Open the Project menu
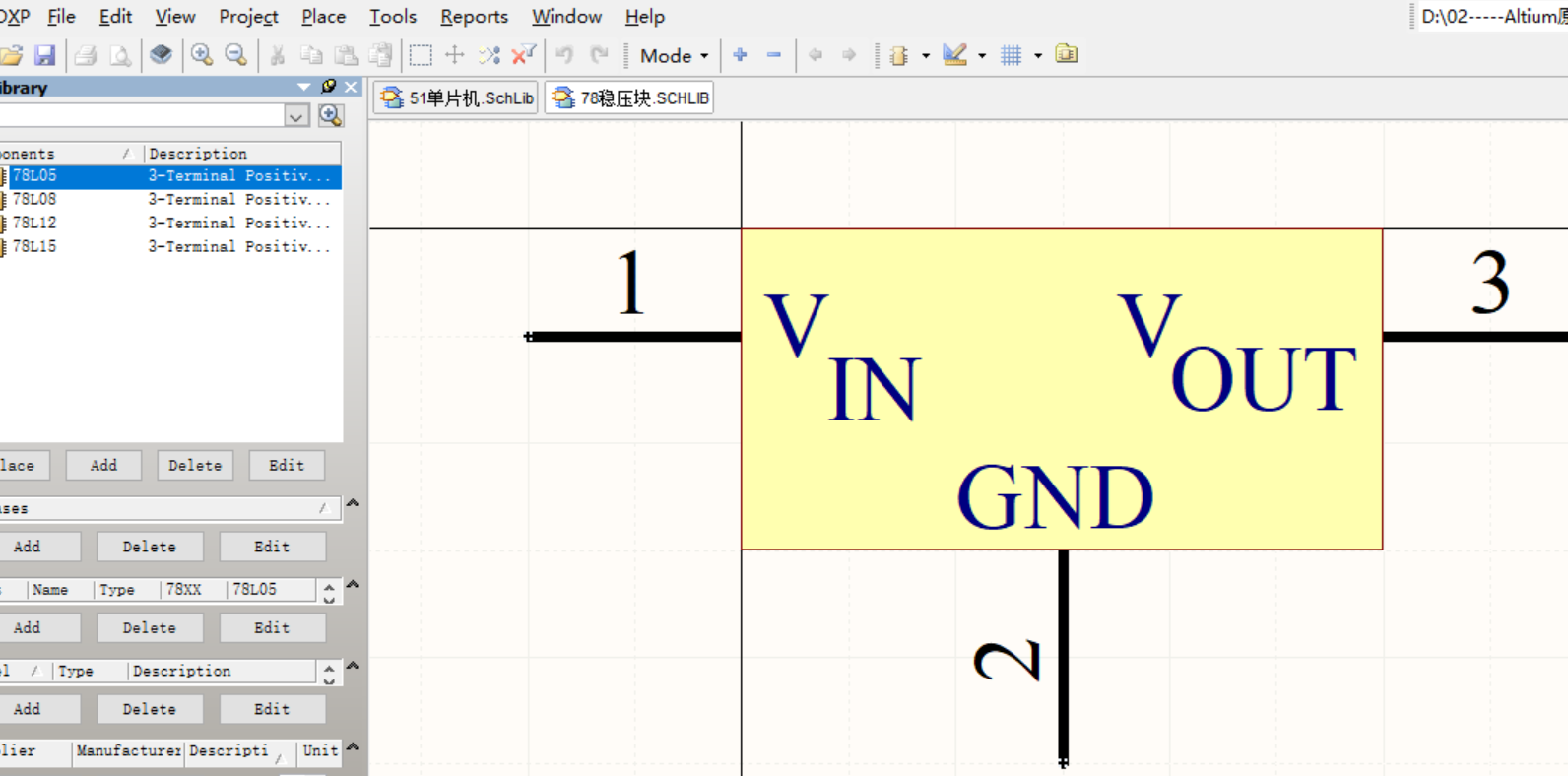The image size is (1568, 776). 248,17
